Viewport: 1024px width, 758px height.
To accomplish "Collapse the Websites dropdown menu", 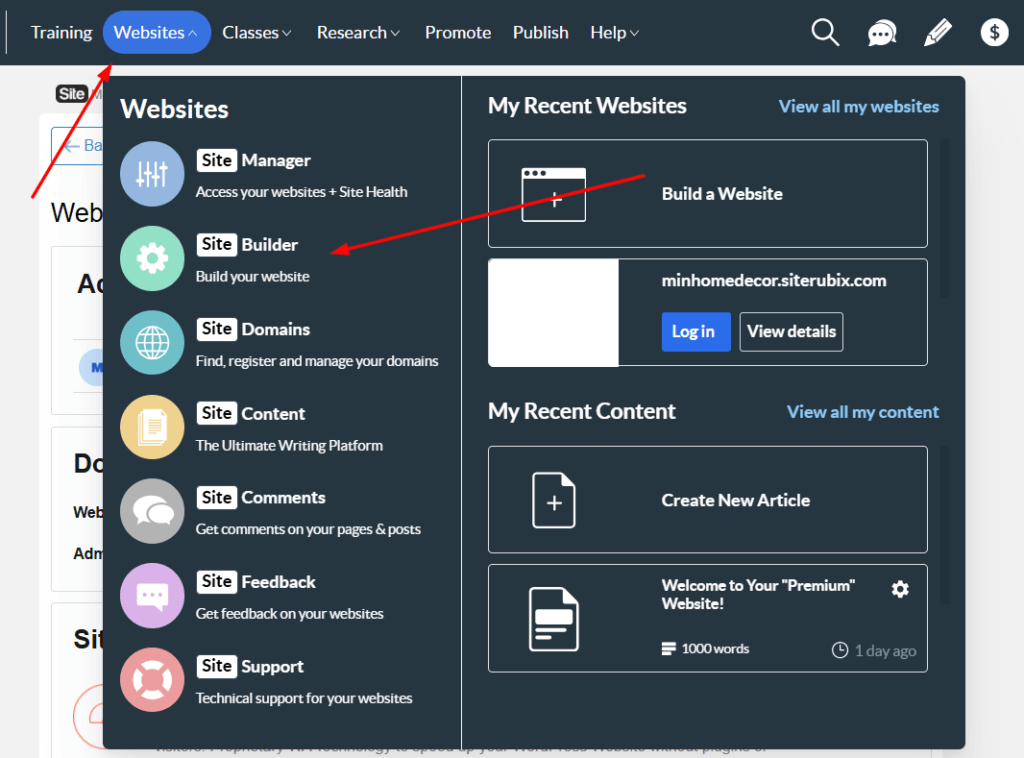I will (x=157, y=33).
